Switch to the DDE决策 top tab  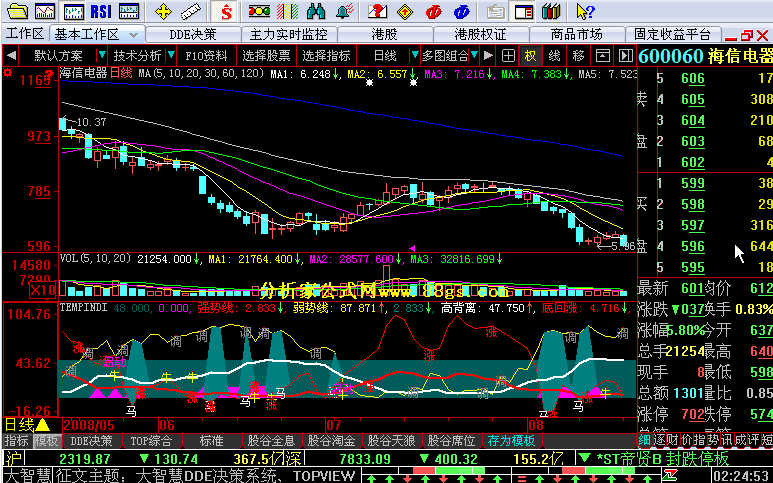[x=193, y=34]
